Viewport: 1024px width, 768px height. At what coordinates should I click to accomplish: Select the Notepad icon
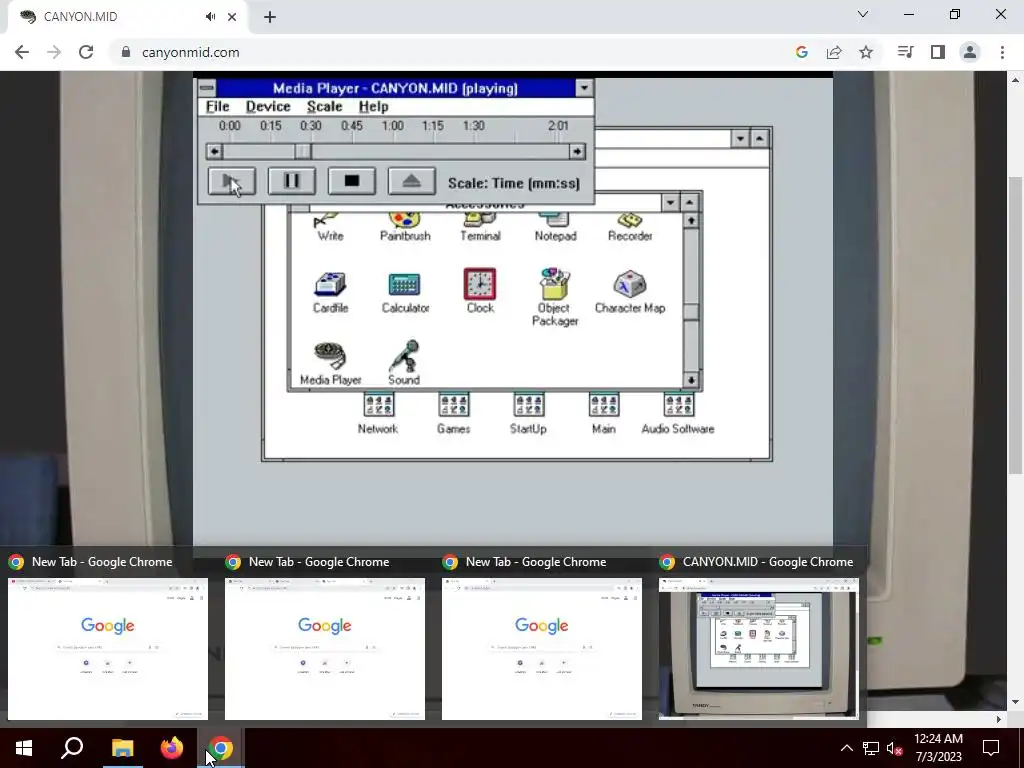coord(555,225)
